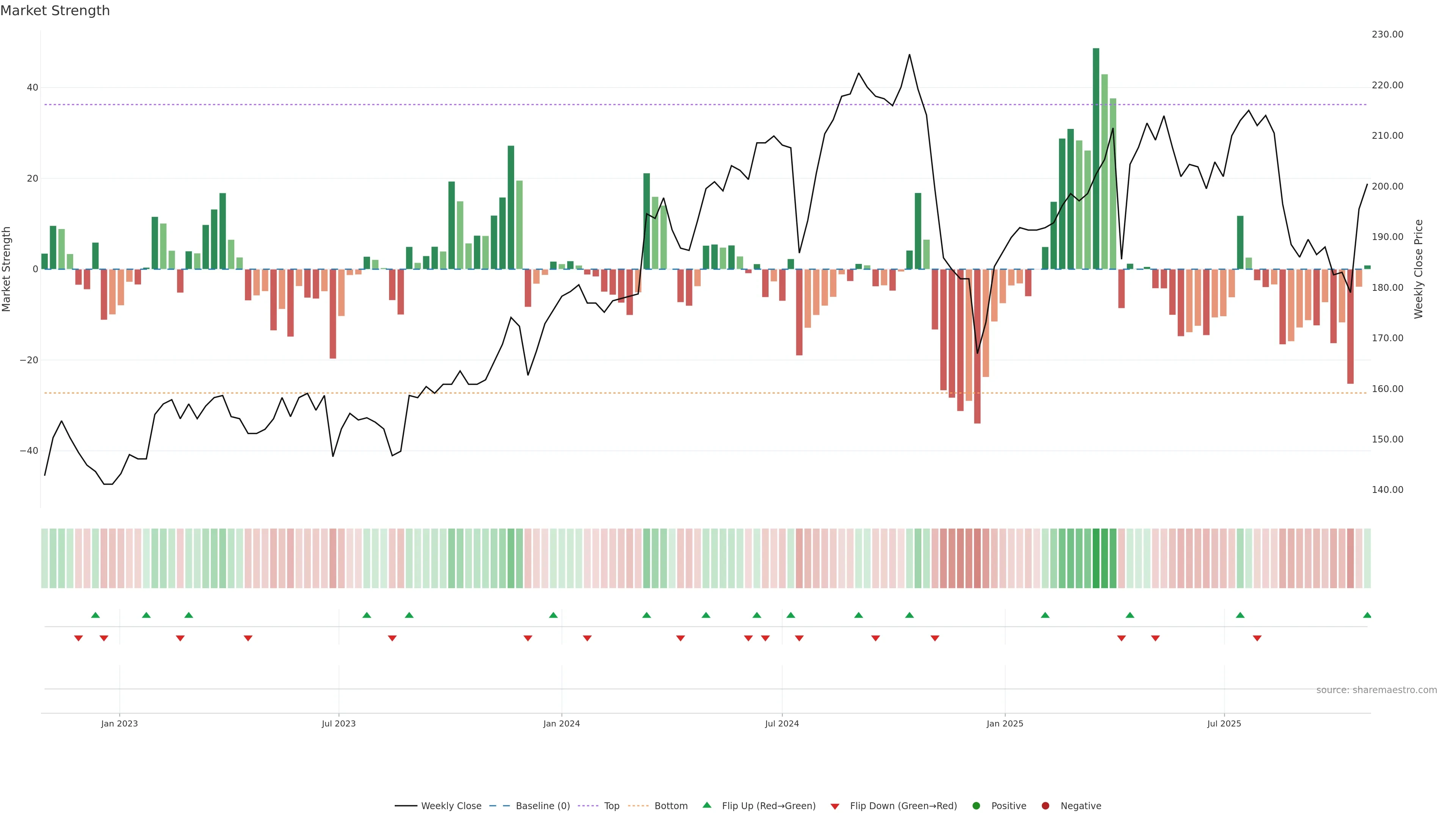Click the darkest green heatmap strip cell
This screenshot has width=1456, height=819.
pos(1096,559)
